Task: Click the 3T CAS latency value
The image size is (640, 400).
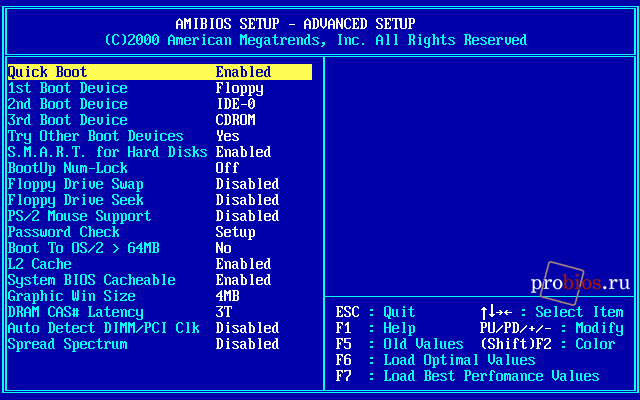Action: [x=224, y=312]
